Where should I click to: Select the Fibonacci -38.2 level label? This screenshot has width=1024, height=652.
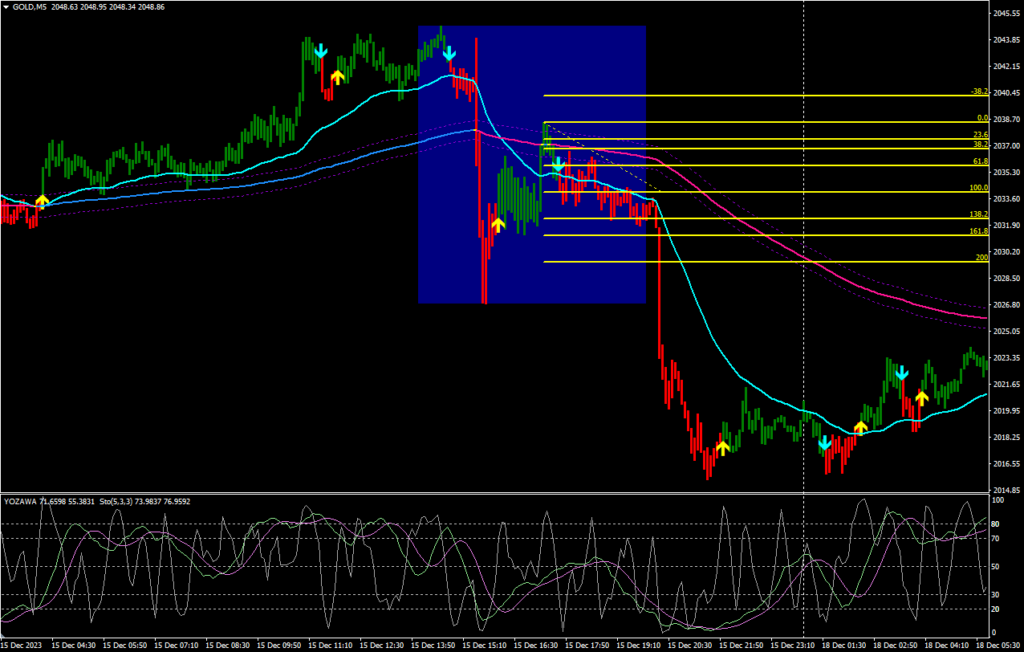tap(978, 91)
